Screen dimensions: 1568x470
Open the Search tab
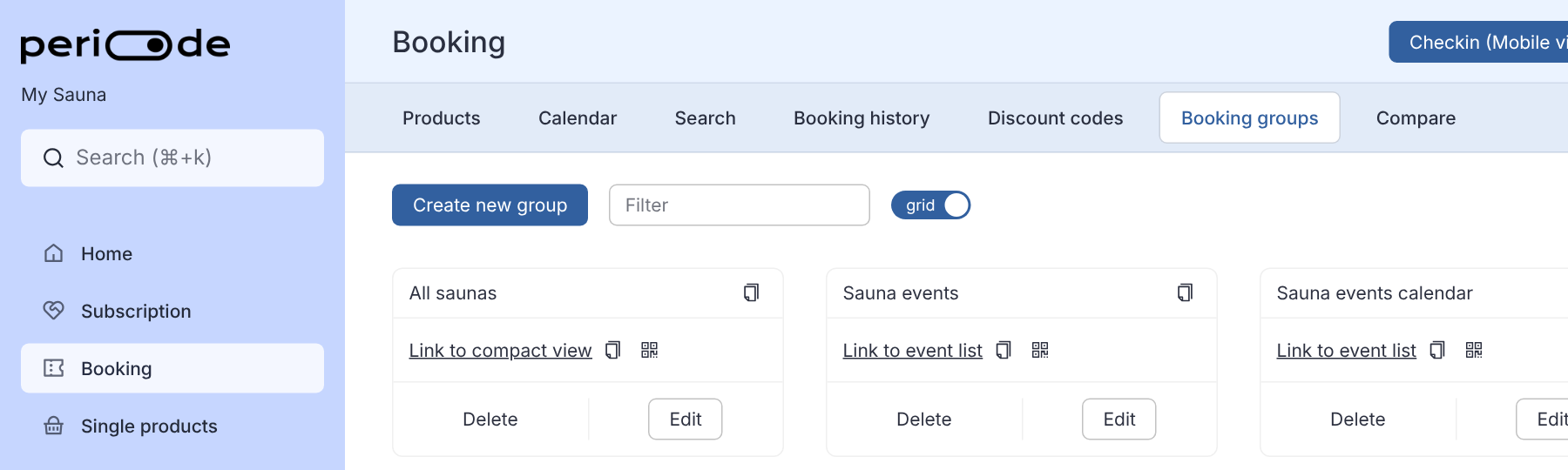click(x=705, y=117)
